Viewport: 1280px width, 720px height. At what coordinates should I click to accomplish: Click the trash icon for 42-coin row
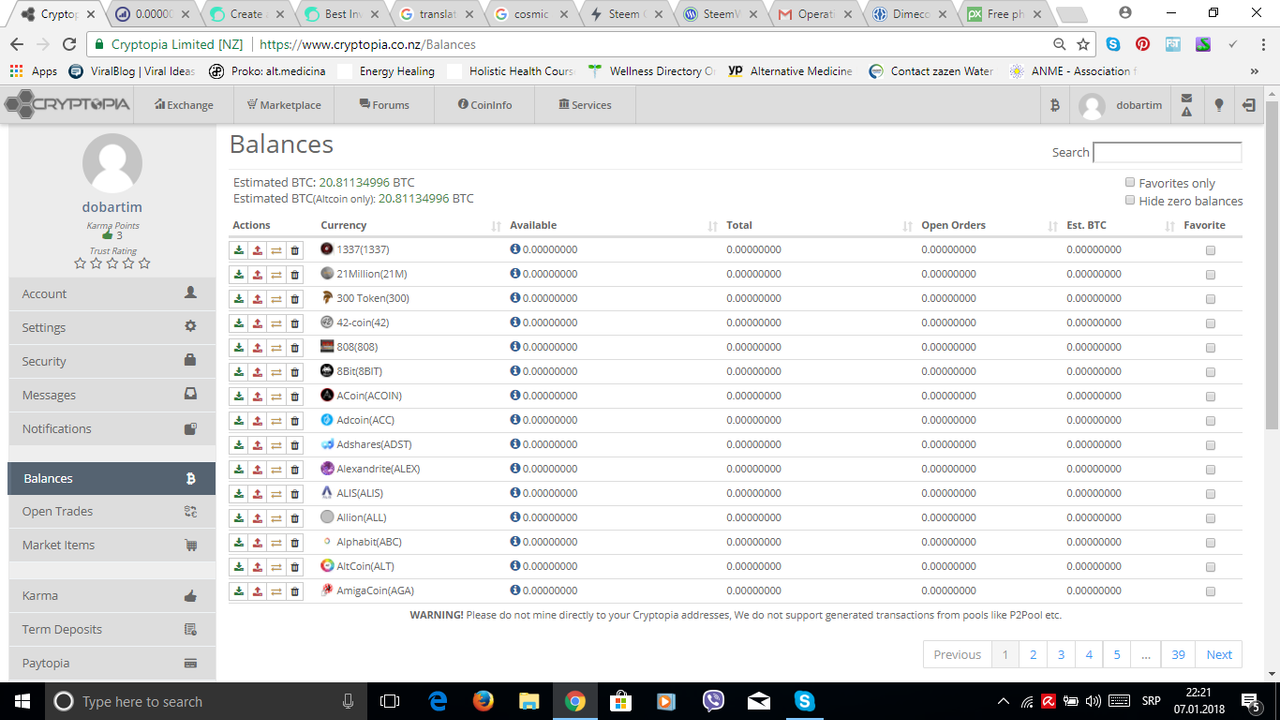click(x=294, y=323)
